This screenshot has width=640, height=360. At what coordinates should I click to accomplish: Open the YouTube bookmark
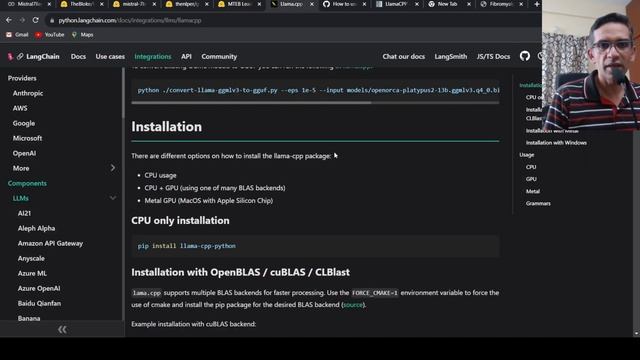50,35
